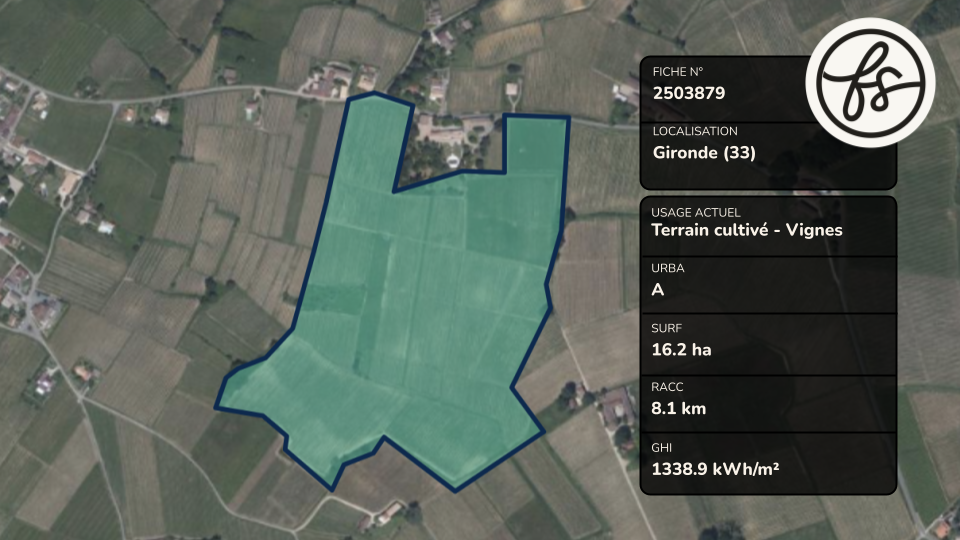960x540 pixels.
Task: Click the SURF label
Action: (667, 328)
